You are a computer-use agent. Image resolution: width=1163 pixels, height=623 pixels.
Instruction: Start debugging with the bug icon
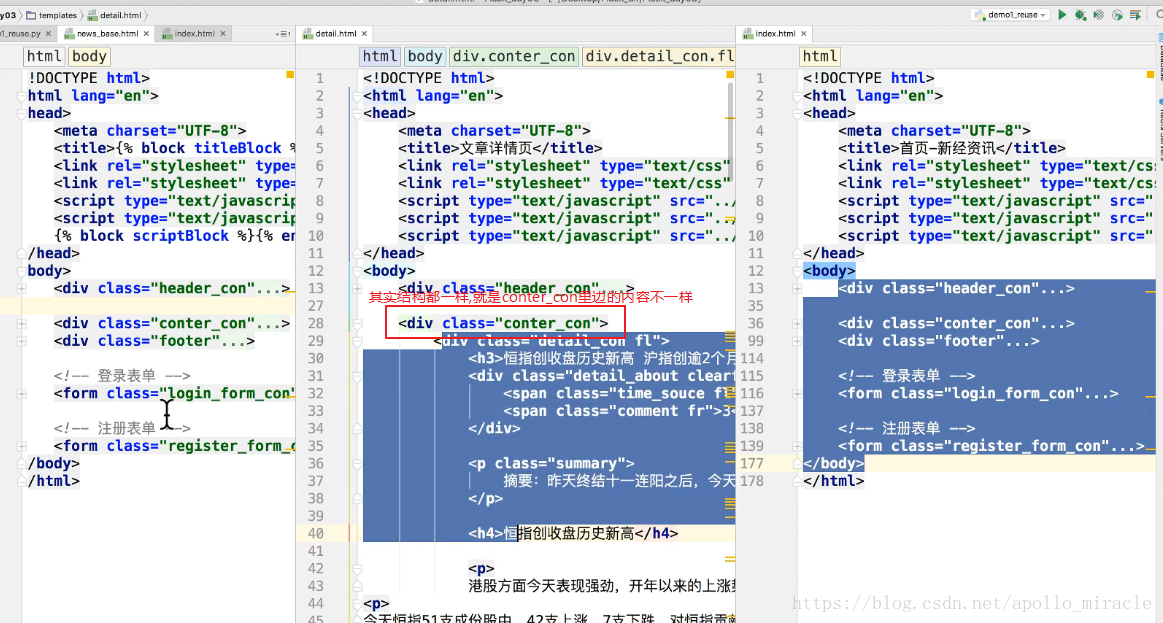point(1081,14)
